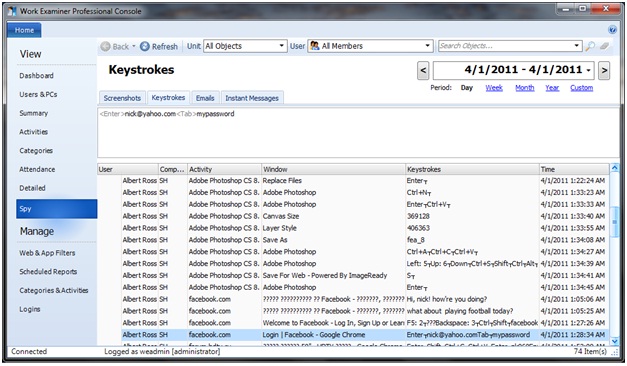Open the Activities view
The image size is (627, 366).
coord(34,132)
